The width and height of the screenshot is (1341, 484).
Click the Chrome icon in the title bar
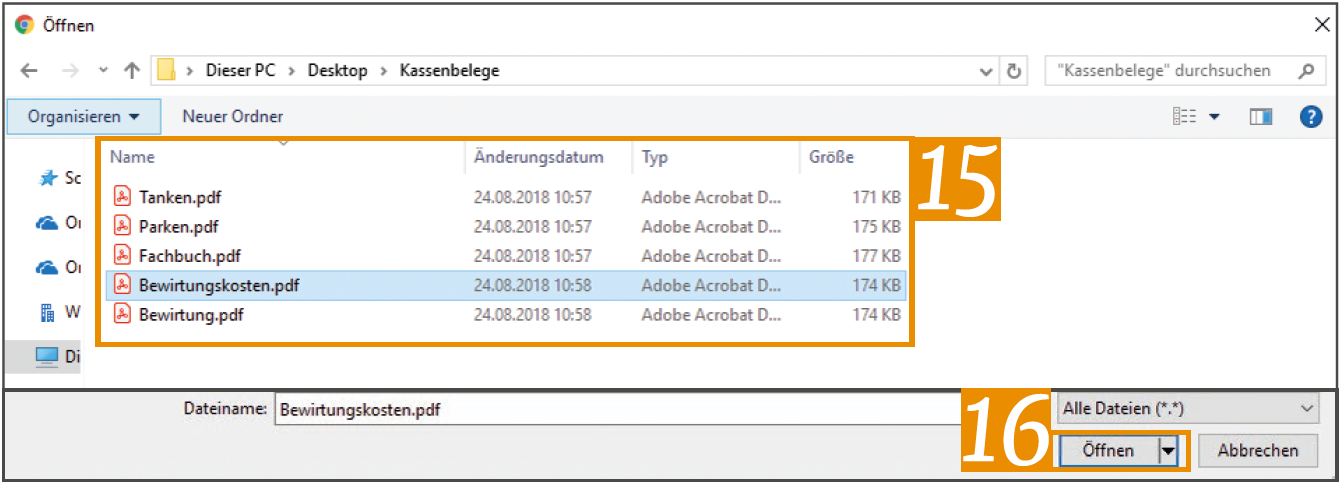[24, 24]
